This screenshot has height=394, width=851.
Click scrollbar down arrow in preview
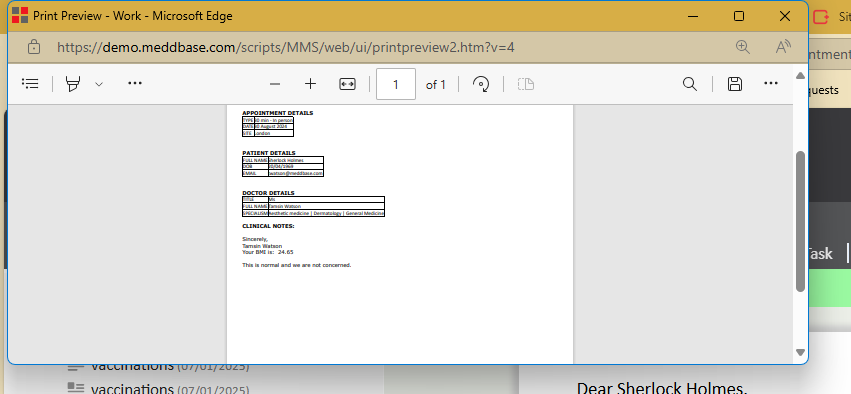800,352
